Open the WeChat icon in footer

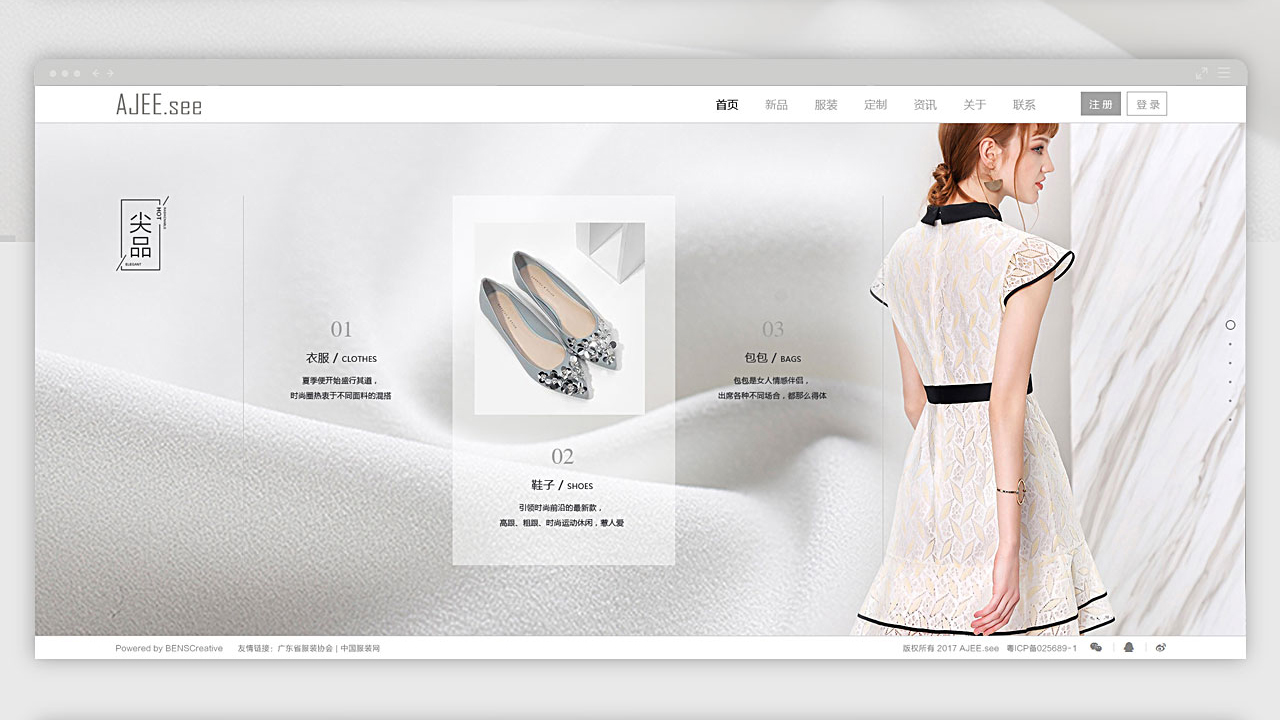click(x=1096, y=648)
